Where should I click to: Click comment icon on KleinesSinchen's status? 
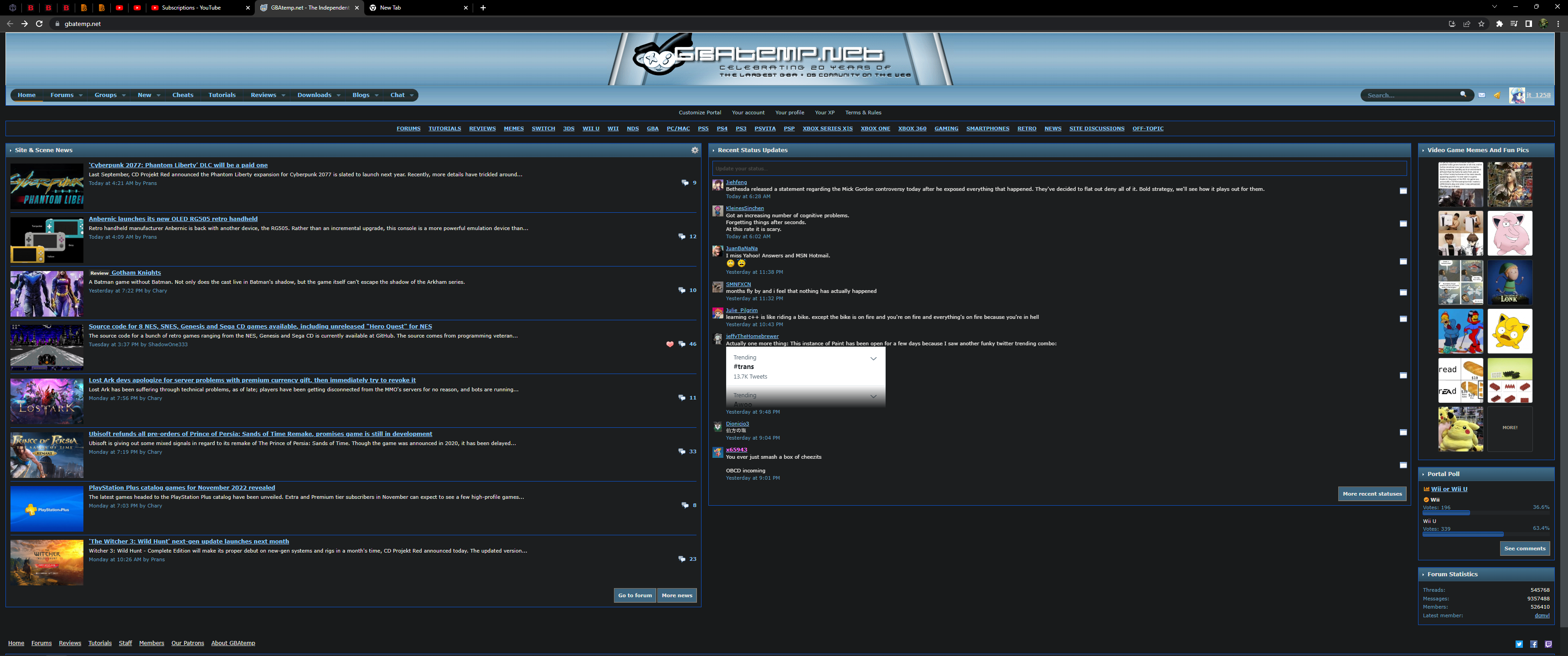[x=1403, y=224]
